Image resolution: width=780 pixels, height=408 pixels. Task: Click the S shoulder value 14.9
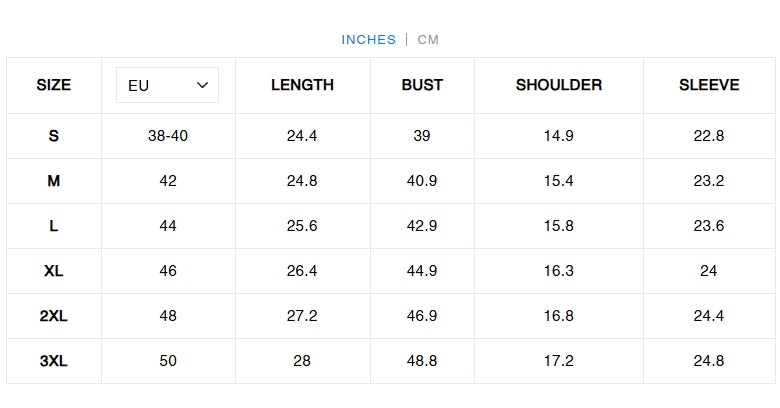(x=559, y=136)
